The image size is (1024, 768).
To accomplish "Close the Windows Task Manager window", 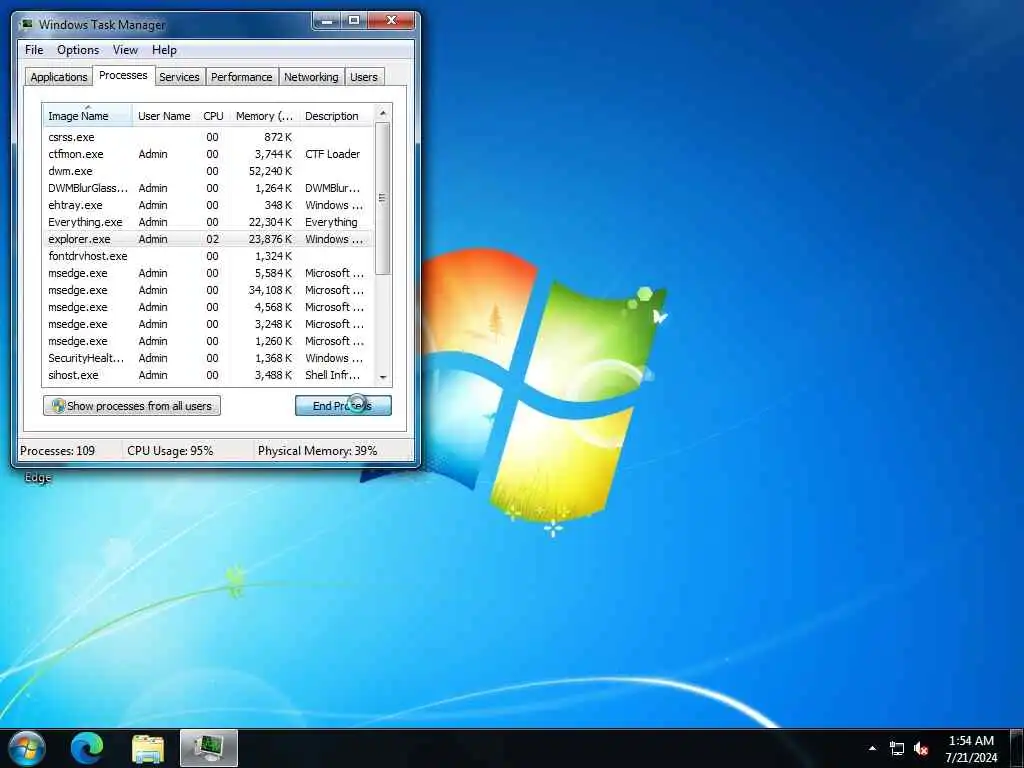I will tap(391, 21).
